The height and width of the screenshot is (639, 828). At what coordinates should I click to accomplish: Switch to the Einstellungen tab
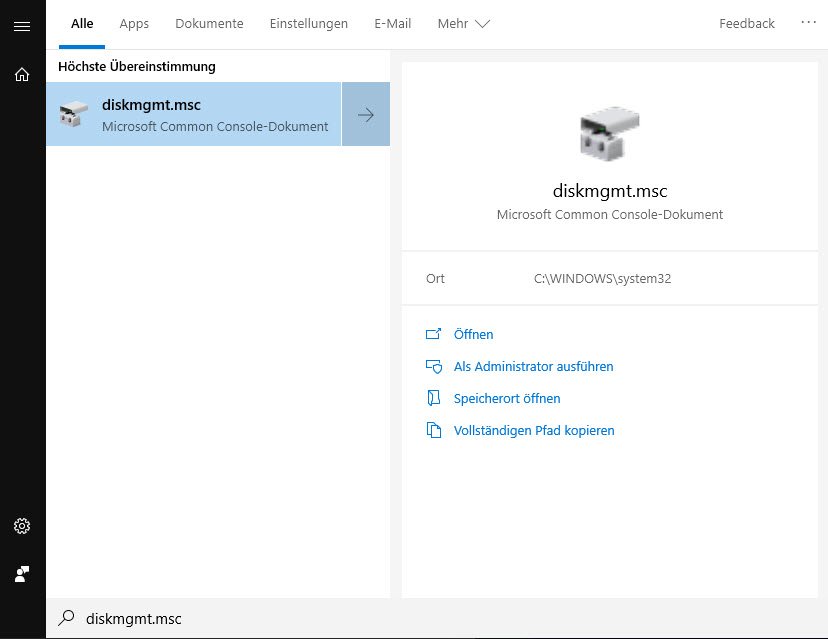(309, 24)
